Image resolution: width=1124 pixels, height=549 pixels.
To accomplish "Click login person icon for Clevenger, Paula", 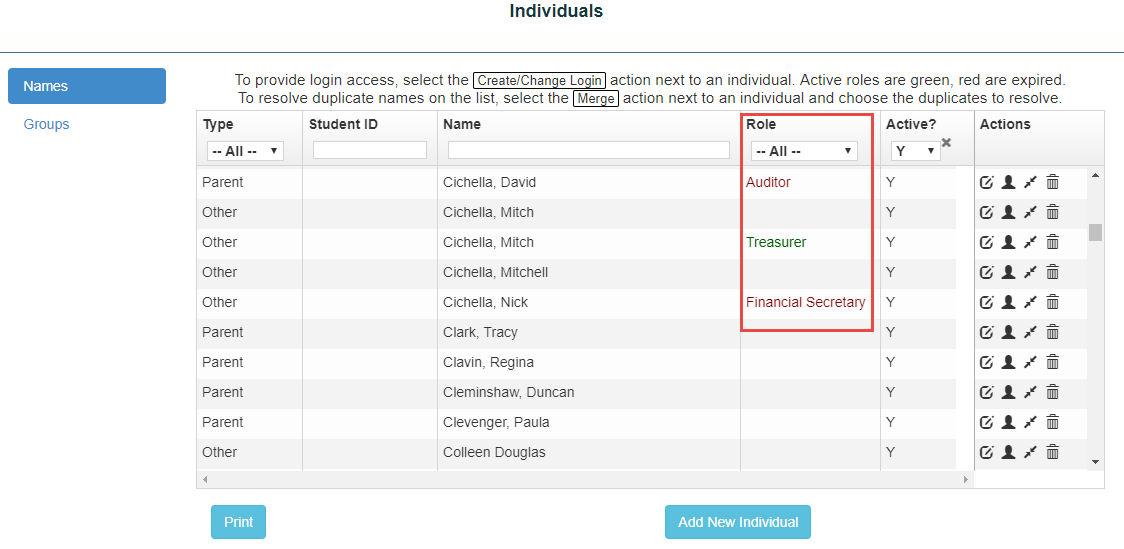I will tap(1008, 422).
